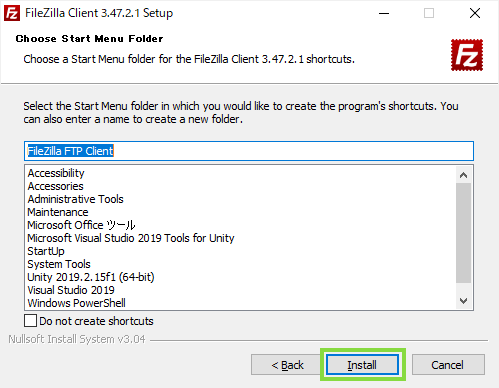The height and width of the screenshot is (388, 499).
Task: Cancel the setup wizard
Action: pos(448,365)
